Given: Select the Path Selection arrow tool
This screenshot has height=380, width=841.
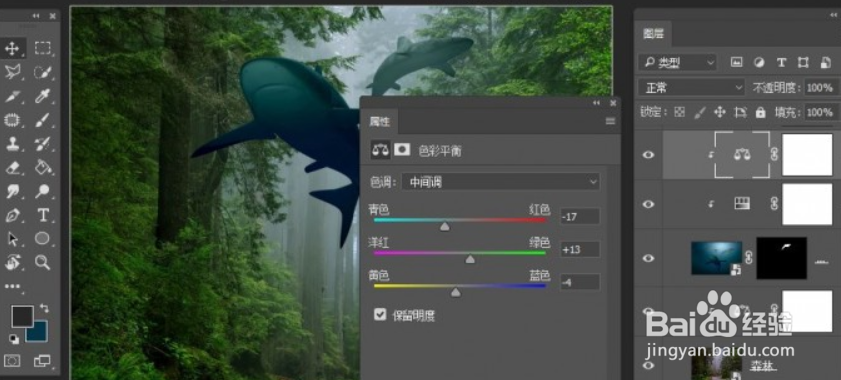Looking at the screenshot, I should coord(12,238).
